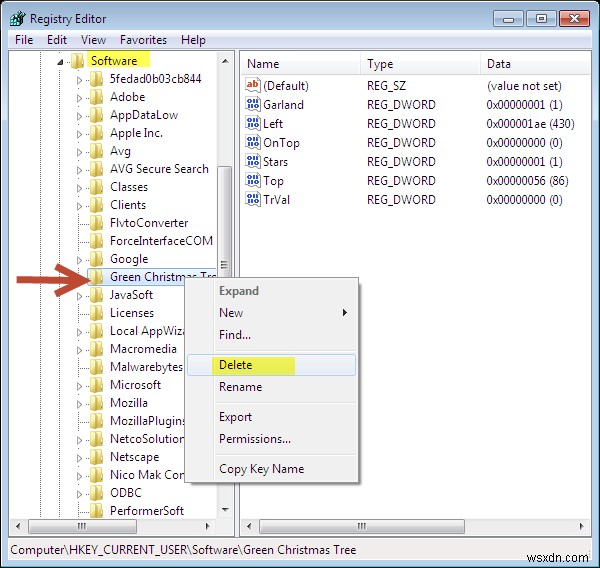Open the File menu
This screenshot has width=600, height=568.
pyautogui.click(x=24, y=40)
